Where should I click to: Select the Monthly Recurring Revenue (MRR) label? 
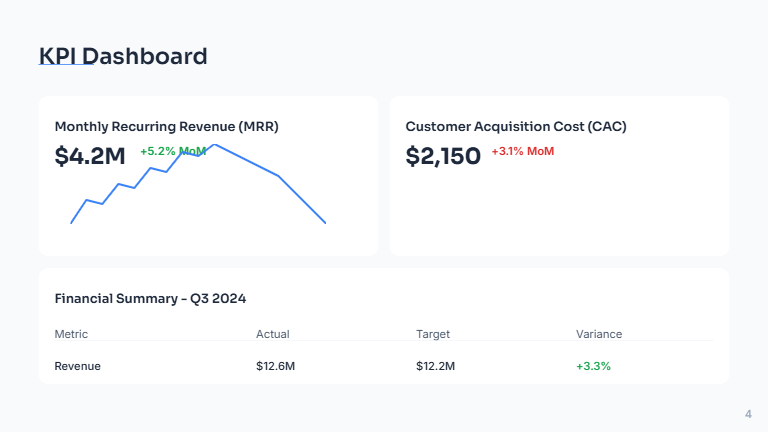pyautogui.click(x=166, y=127)
